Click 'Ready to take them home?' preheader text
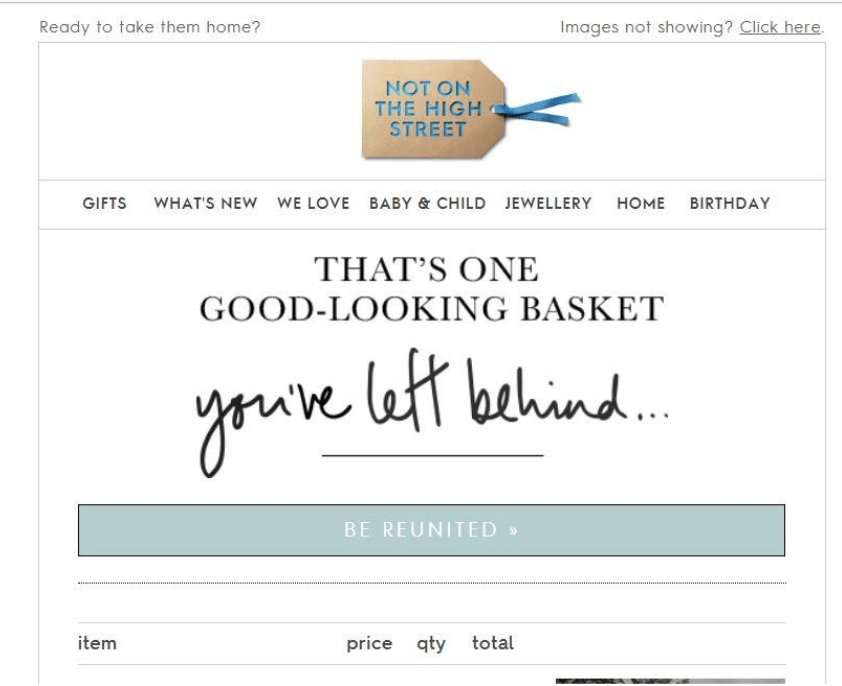 click(150, 27)
